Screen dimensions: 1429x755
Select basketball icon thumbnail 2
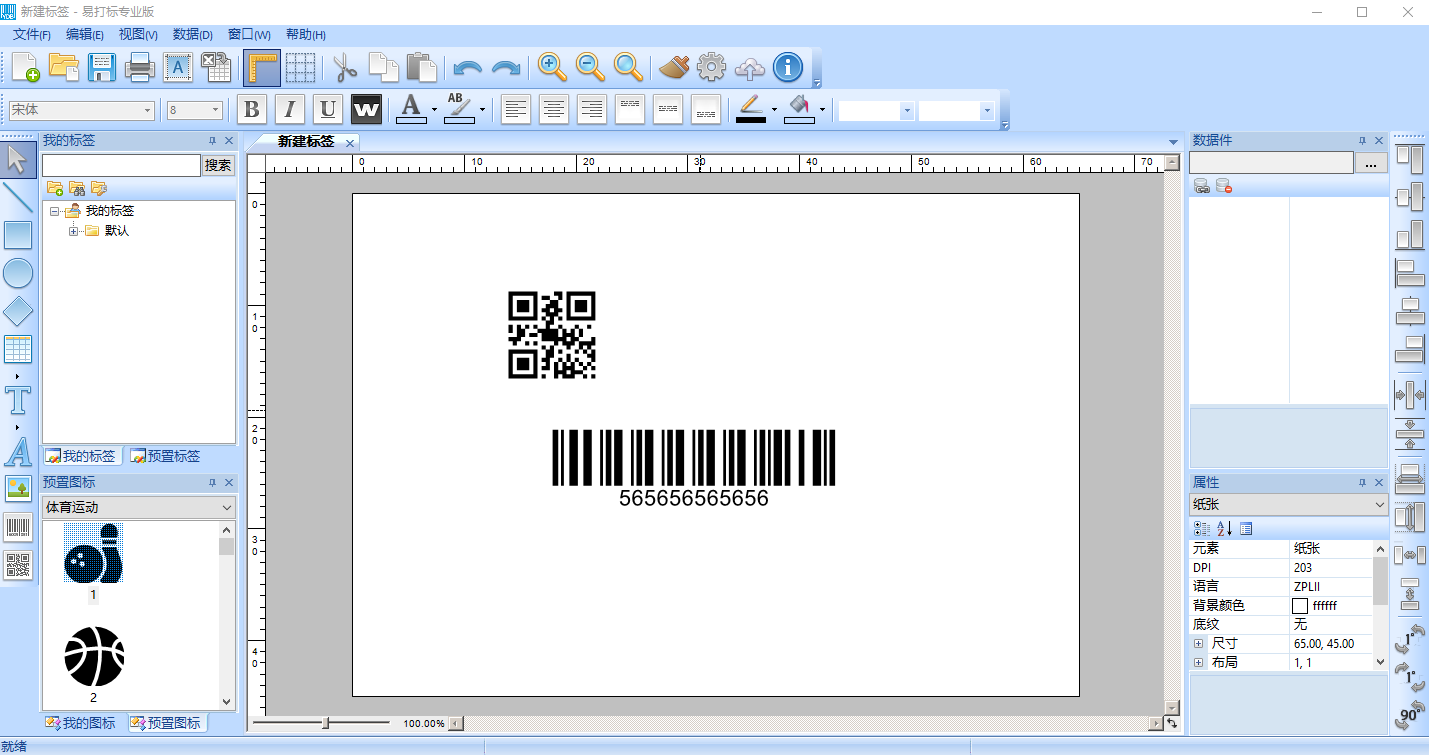(x=93, y=656)
